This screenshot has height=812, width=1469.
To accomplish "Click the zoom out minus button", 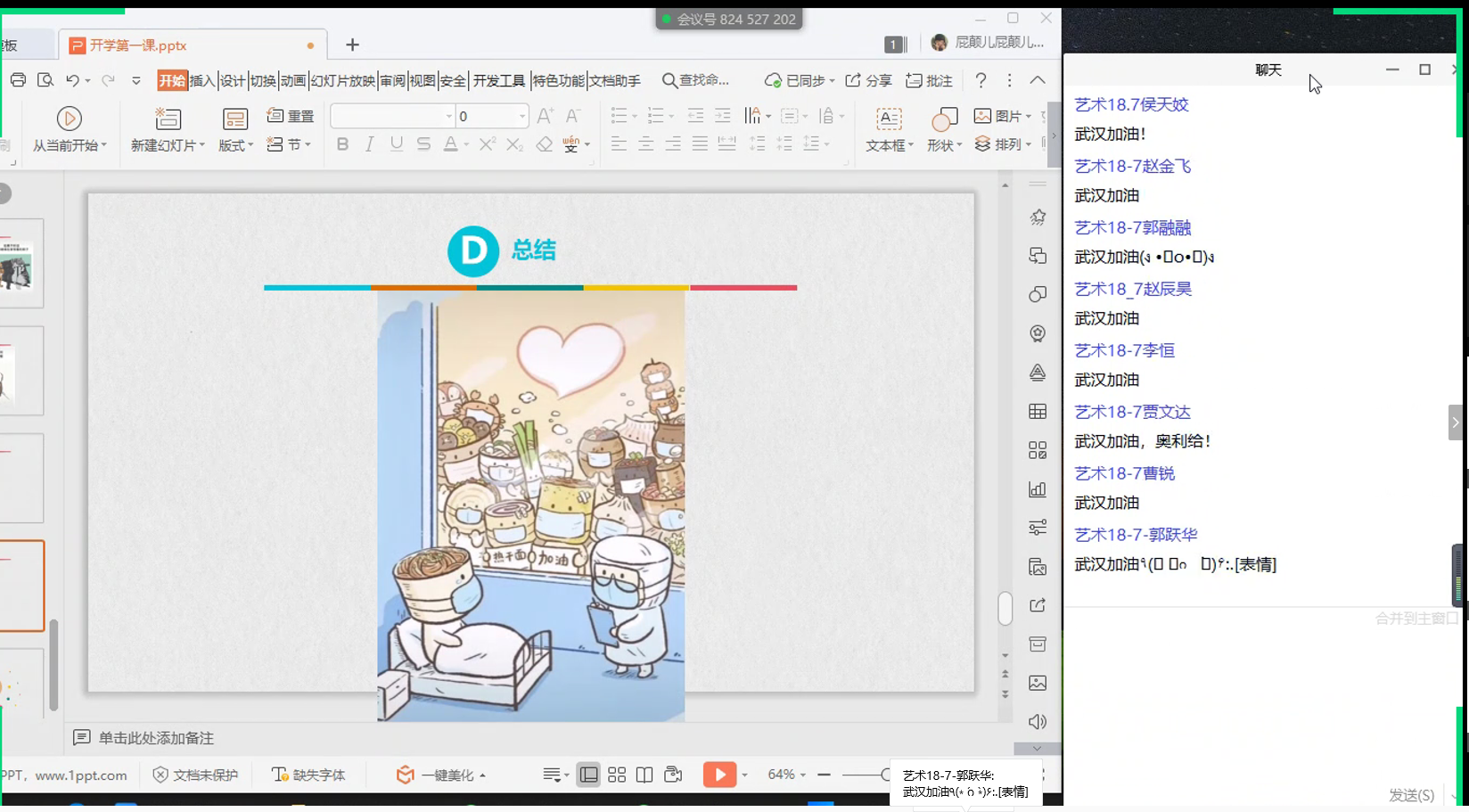I will click(x=824, y=775).
